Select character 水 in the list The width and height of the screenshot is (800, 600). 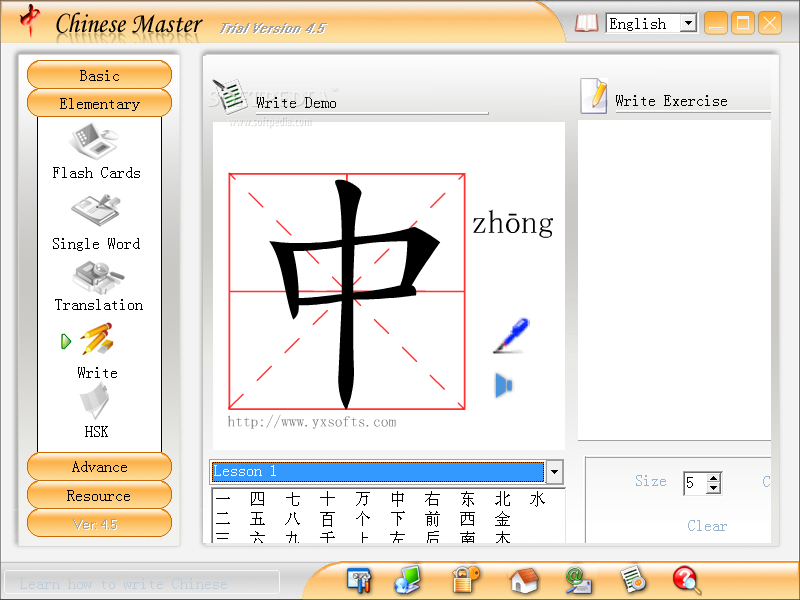[x=537, y=499]
